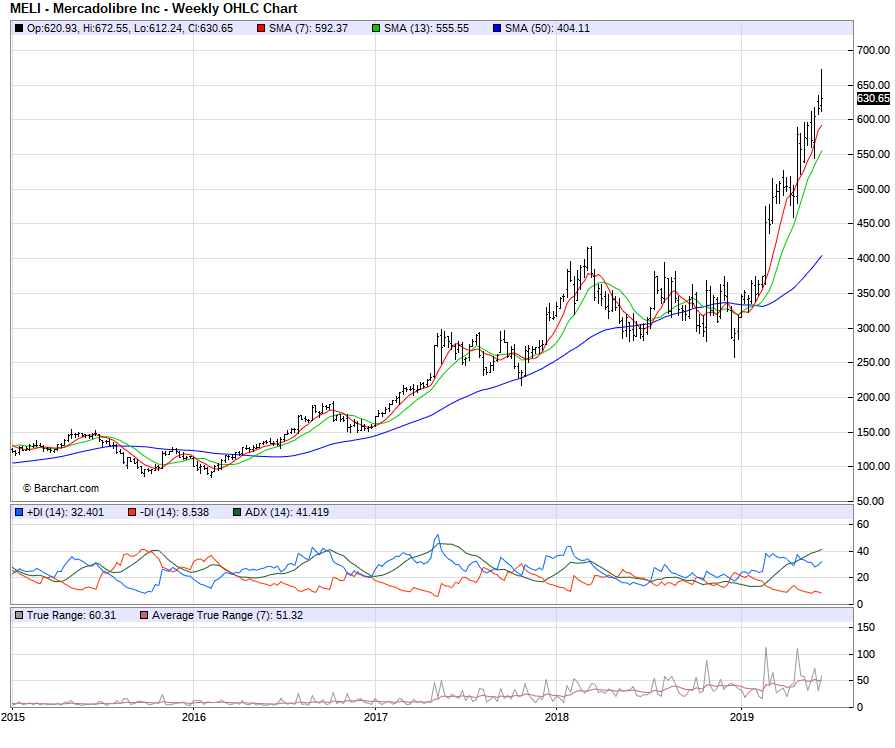
Task: Click the gray True Range legend square
Action: point(19,615)
